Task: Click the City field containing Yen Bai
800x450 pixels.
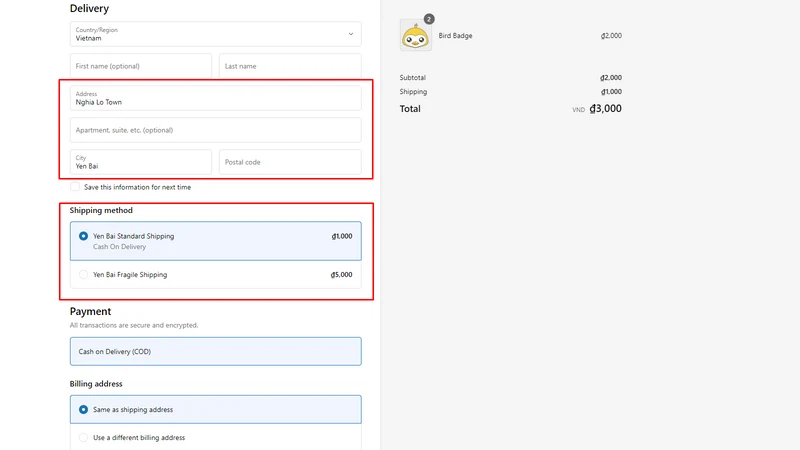Action: 141,162
